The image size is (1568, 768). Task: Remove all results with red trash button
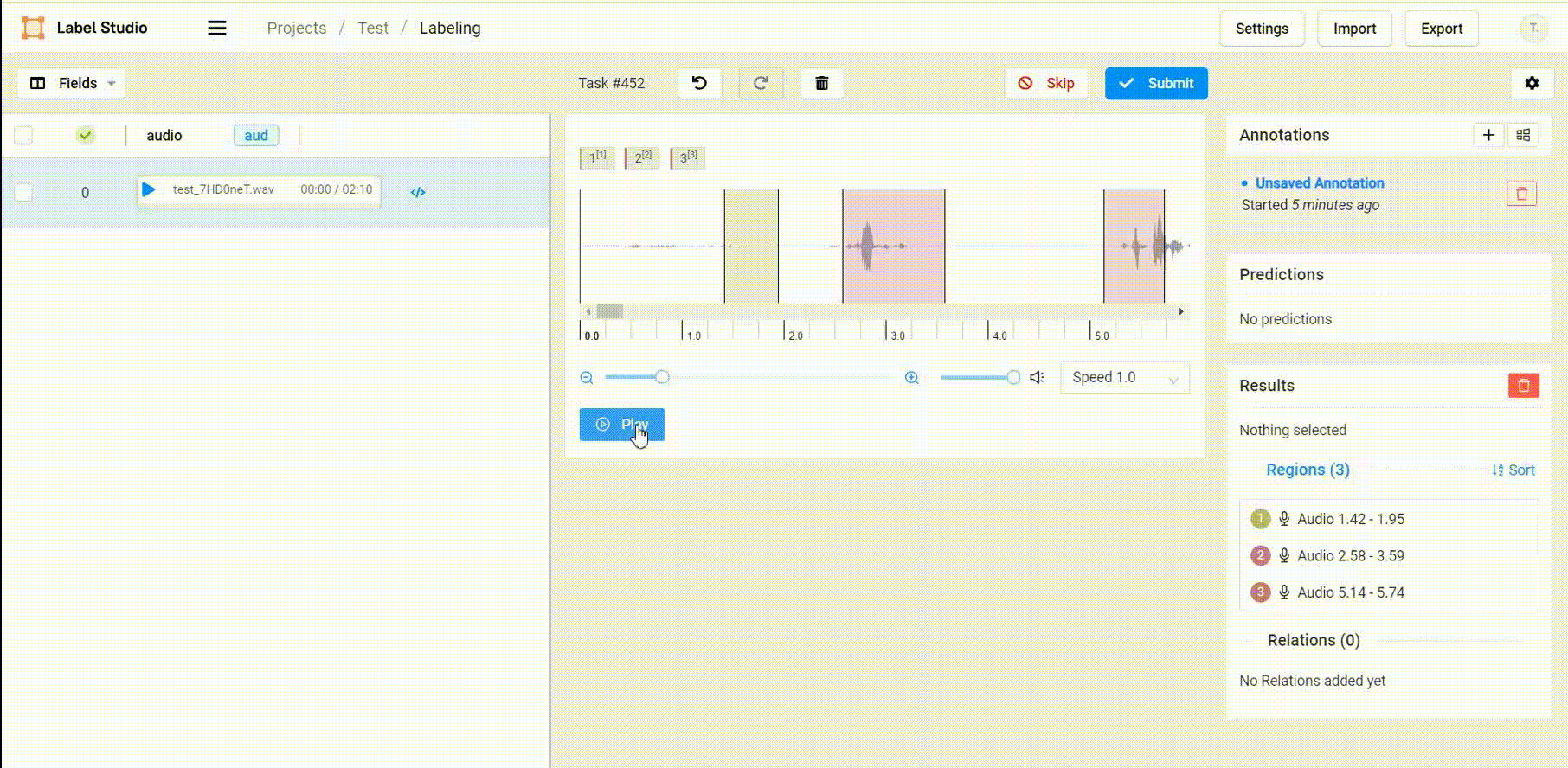pos(1524,385)
